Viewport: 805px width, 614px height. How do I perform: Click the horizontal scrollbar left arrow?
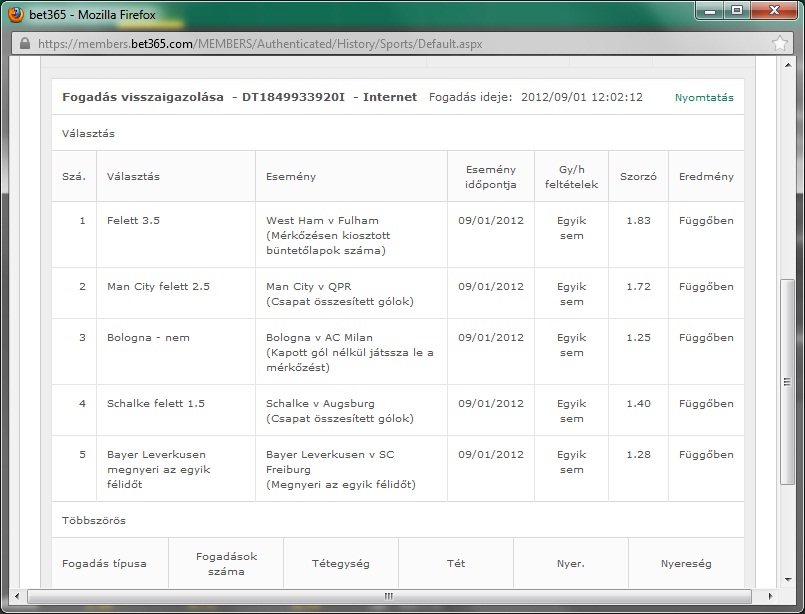(17, 596)
